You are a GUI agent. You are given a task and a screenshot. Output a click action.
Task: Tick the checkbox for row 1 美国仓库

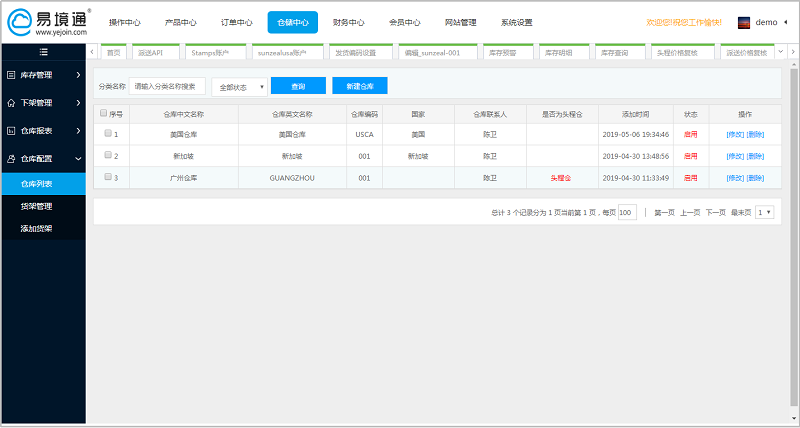[108, 134]
